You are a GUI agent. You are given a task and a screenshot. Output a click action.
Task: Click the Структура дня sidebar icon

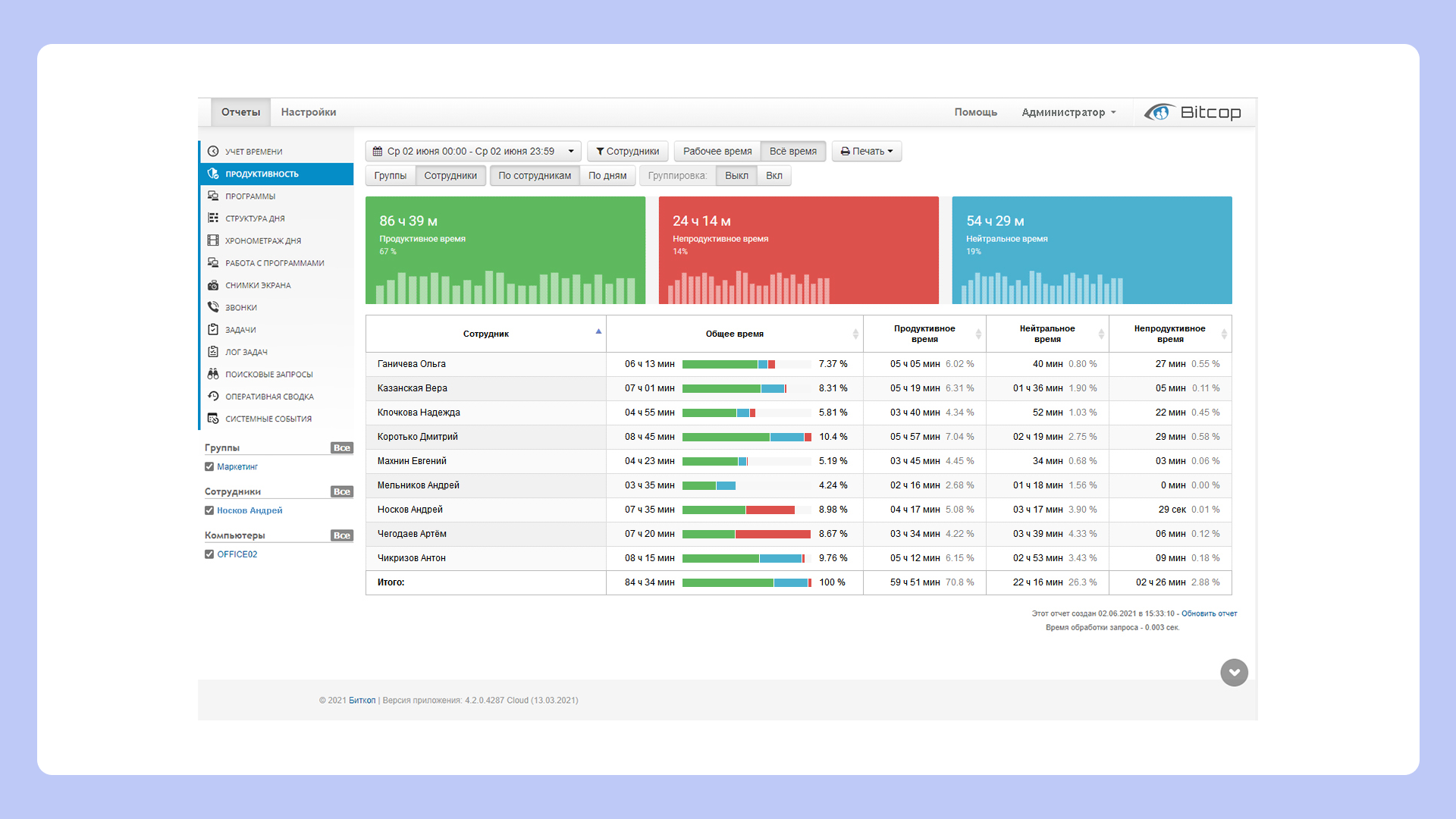point(213,218)
